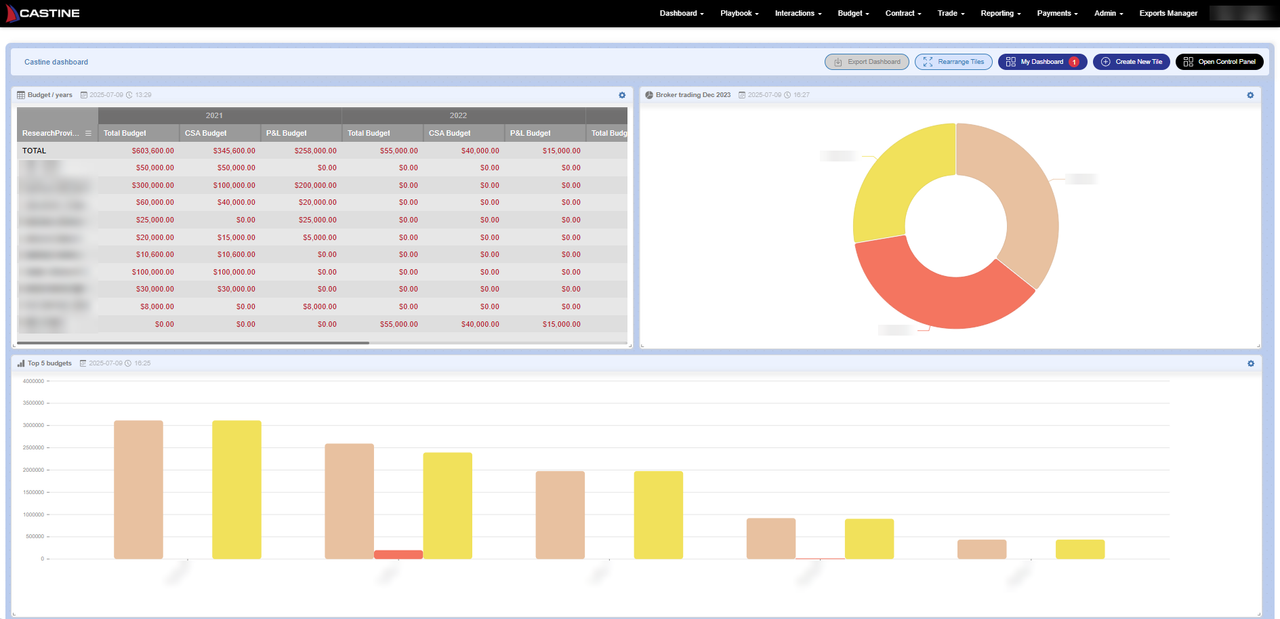Open the Broker trading Dec 2023 settings gear
Viewport: 1280px width, 619px height.
pos(1250,95)
